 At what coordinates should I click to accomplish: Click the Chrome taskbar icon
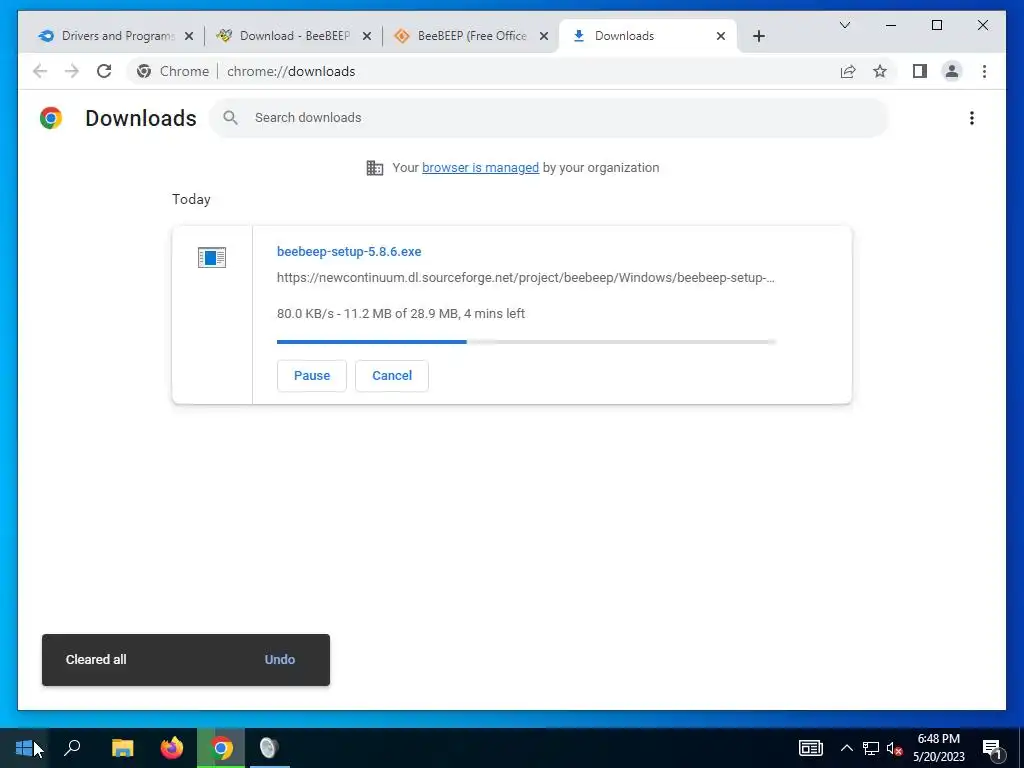(x=221, y=748)
